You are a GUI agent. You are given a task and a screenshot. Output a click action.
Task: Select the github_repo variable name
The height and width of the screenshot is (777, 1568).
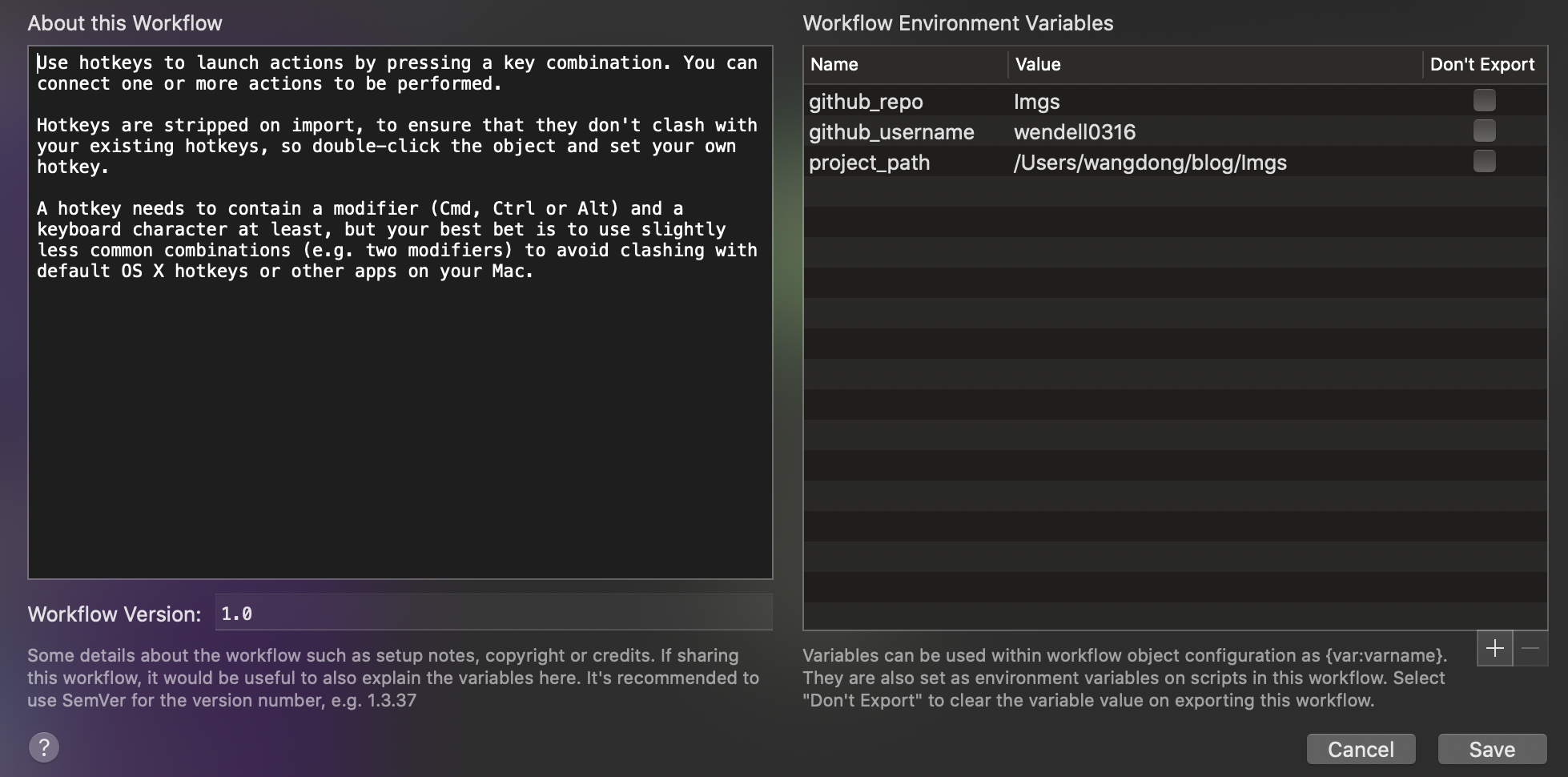click(x=866, y=102)
